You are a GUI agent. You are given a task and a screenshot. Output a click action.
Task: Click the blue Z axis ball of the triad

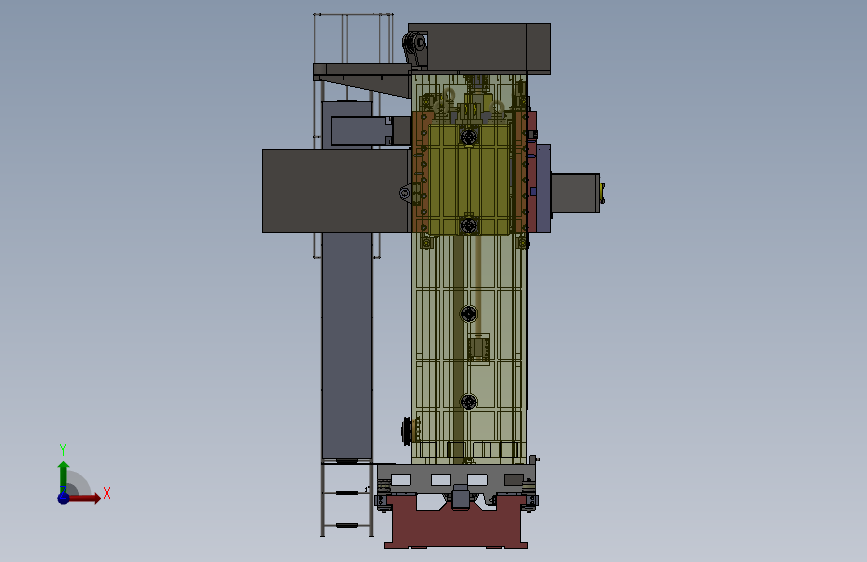point(63,498)
